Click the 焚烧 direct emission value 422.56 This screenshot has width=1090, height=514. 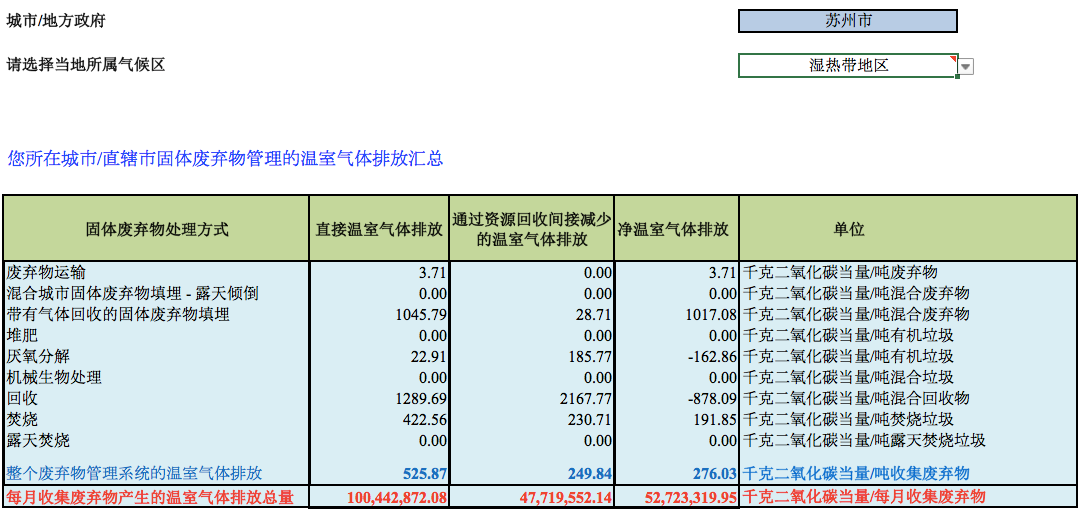pyautogui.click(x=422, y=419)
